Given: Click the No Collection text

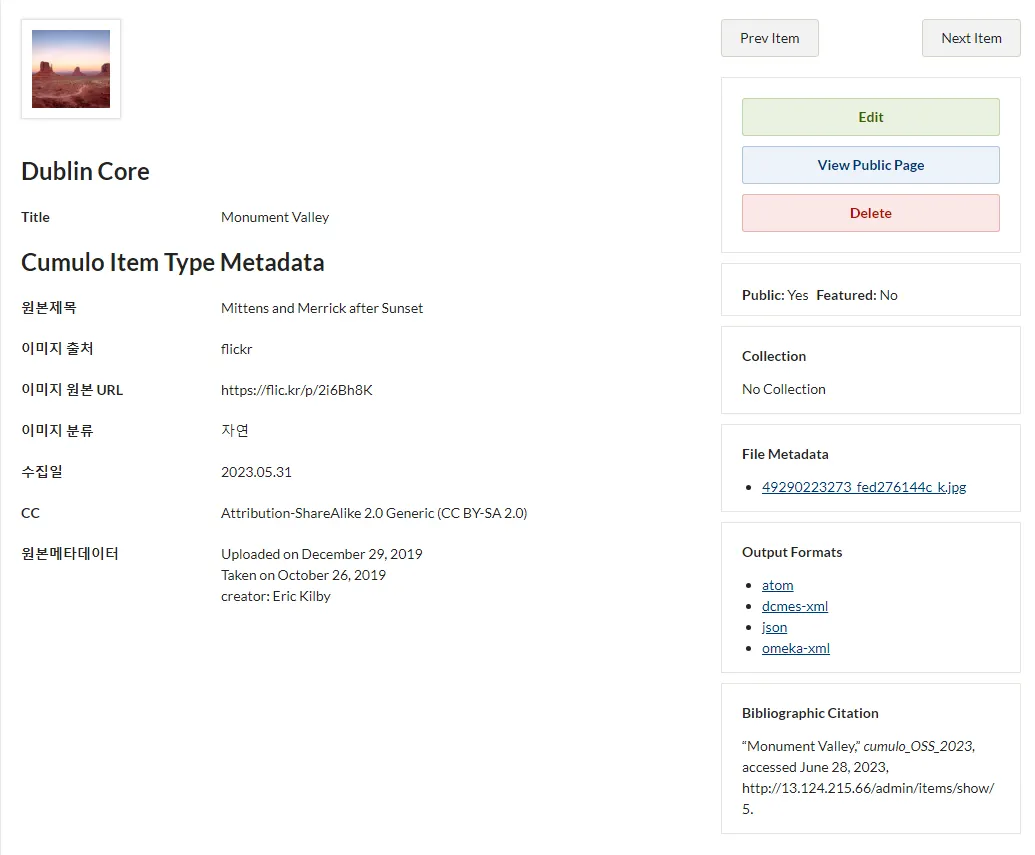Looking at the screenshot, I should point(783,389).
